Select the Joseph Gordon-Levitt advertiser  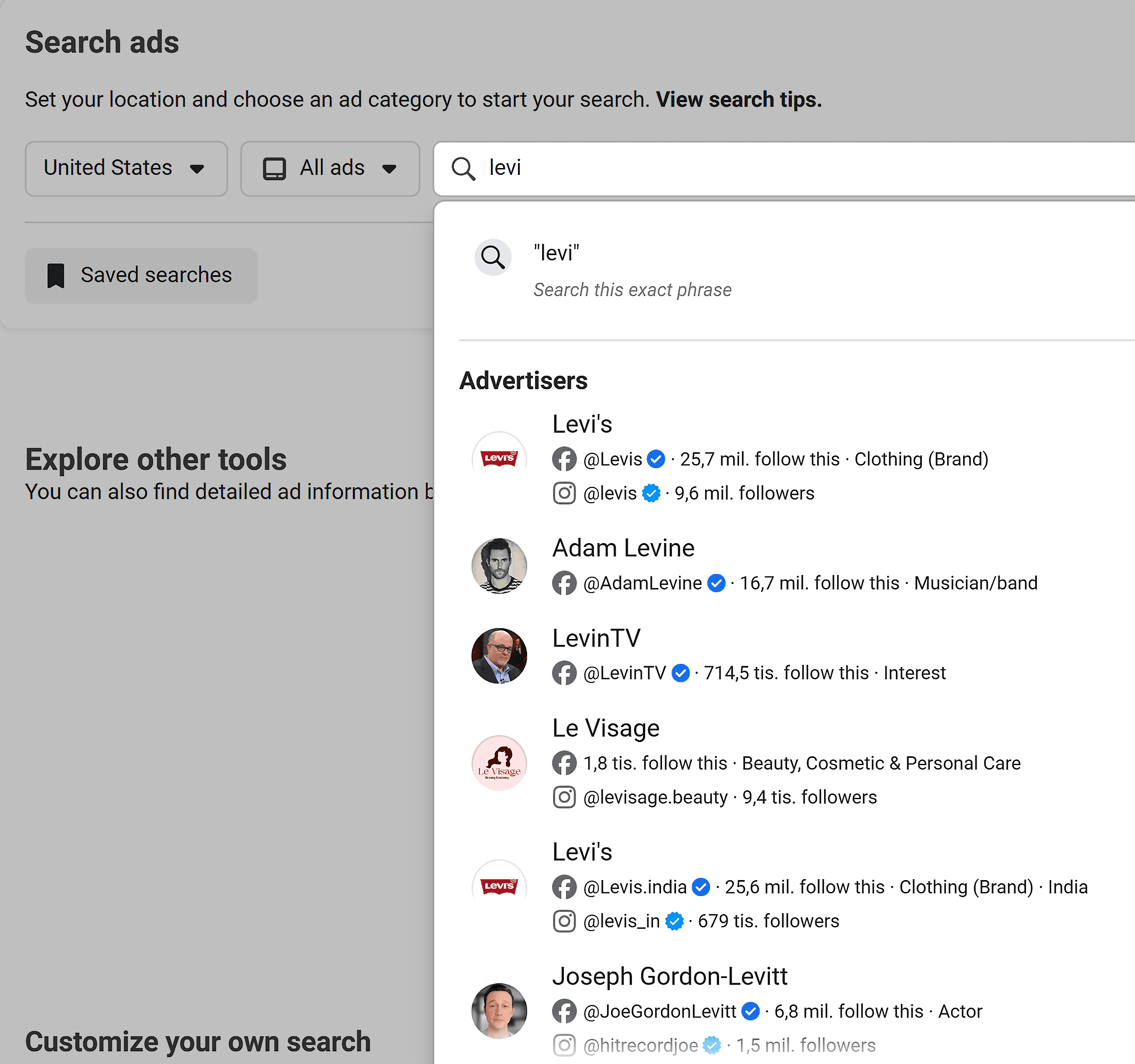coord(796,1011)
